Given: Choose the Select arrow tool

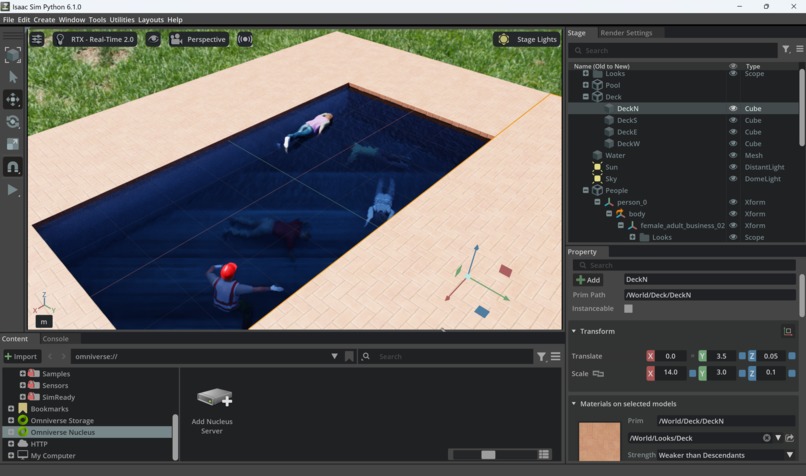Looking at the screenshot, I should click(13, 77).
